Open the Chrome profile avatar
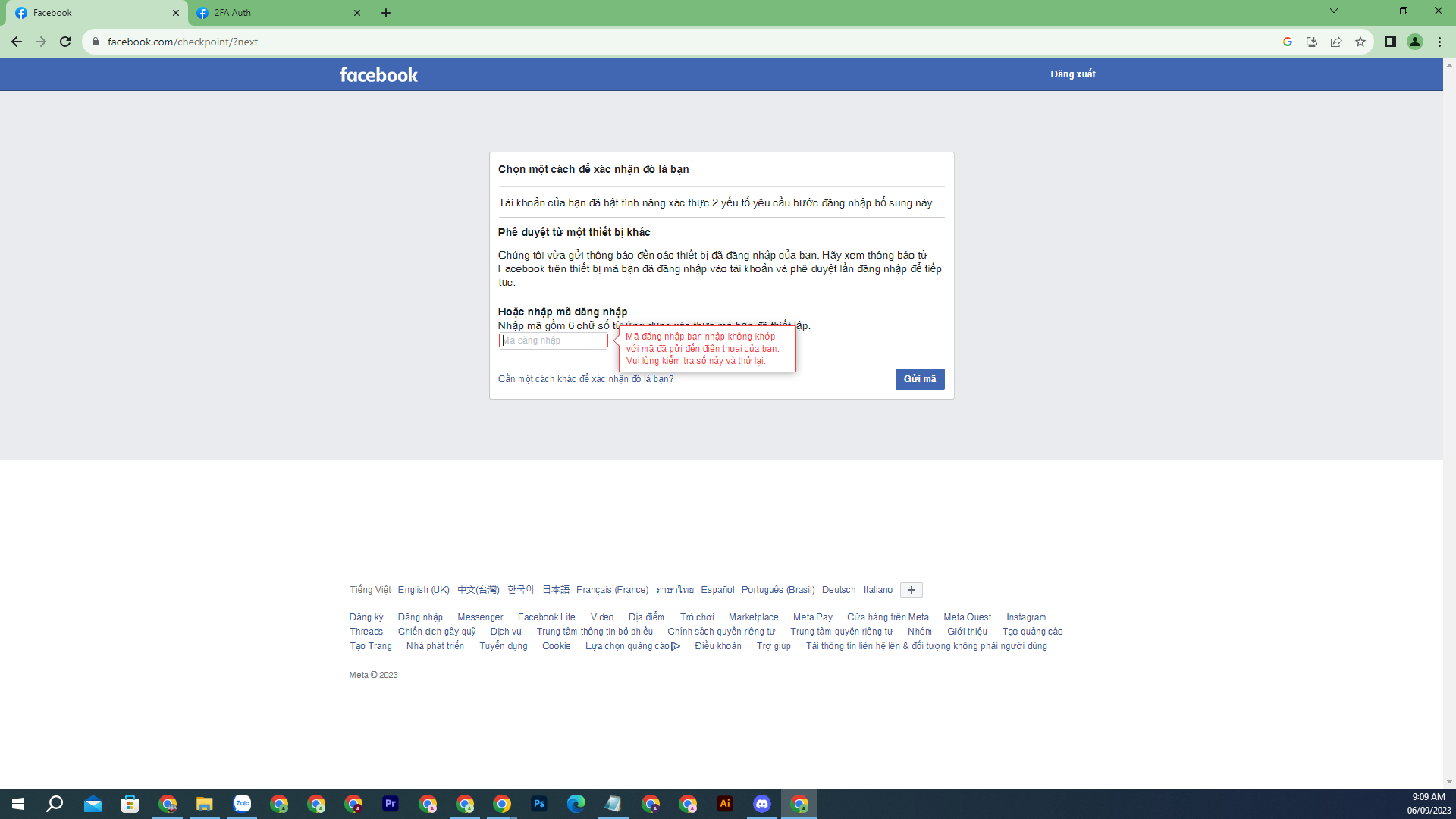This screenshot has height=819, width=1456. 1415,42
